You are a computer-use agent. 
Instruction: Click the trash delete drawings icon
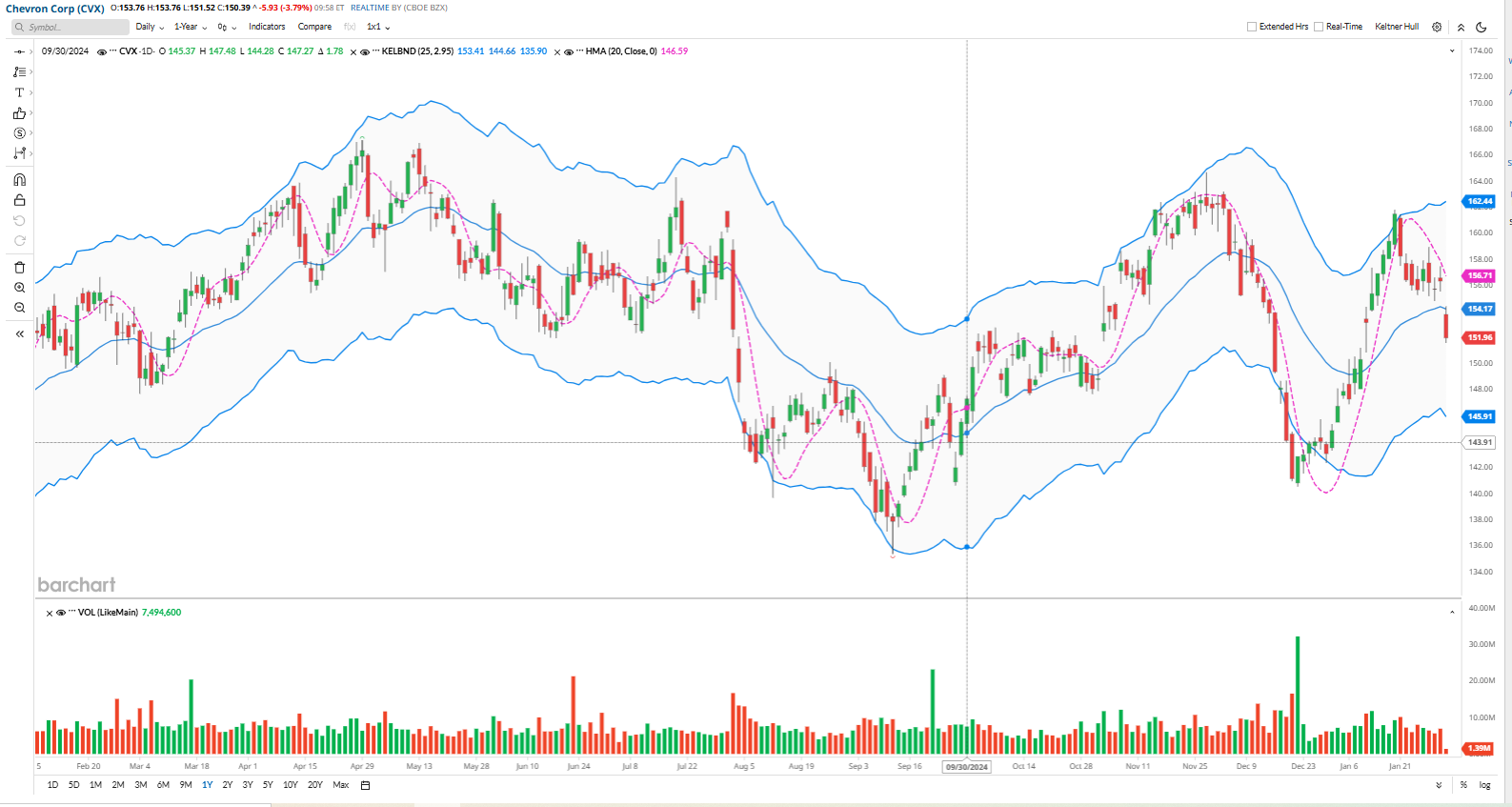click(x=19, y=268)
